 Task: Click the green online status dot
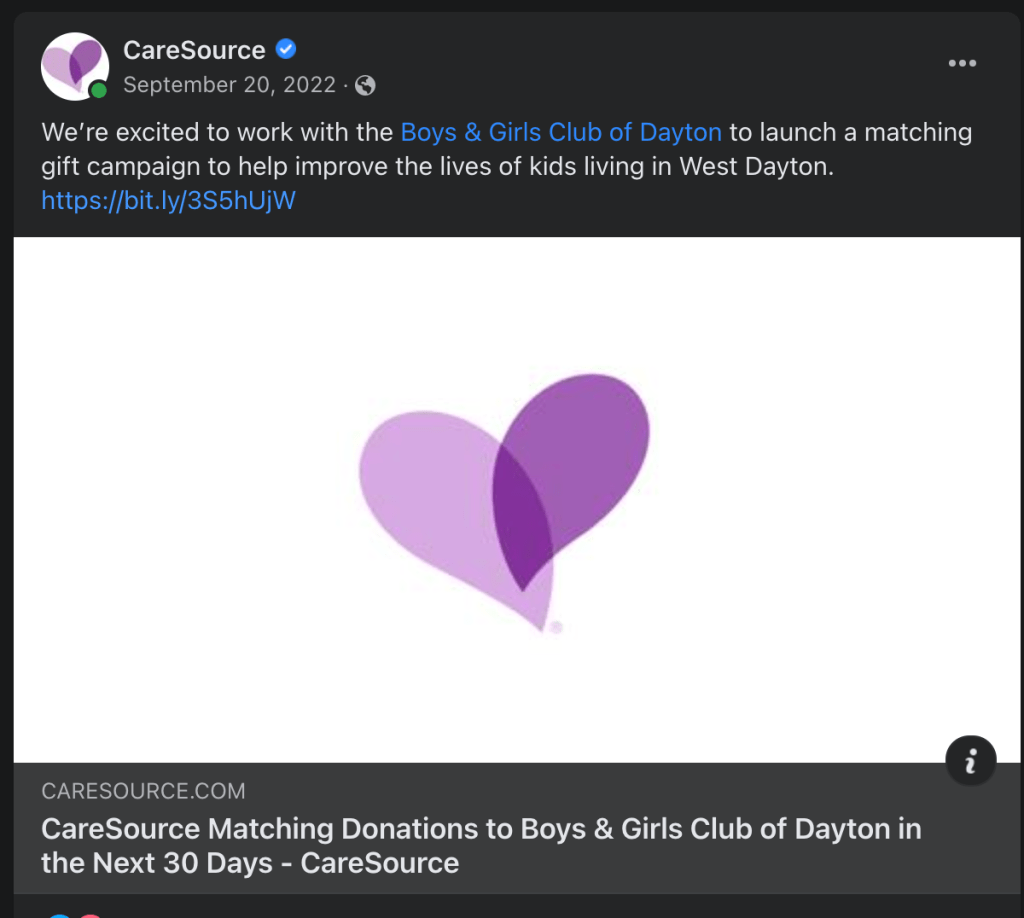pos(98,91)
